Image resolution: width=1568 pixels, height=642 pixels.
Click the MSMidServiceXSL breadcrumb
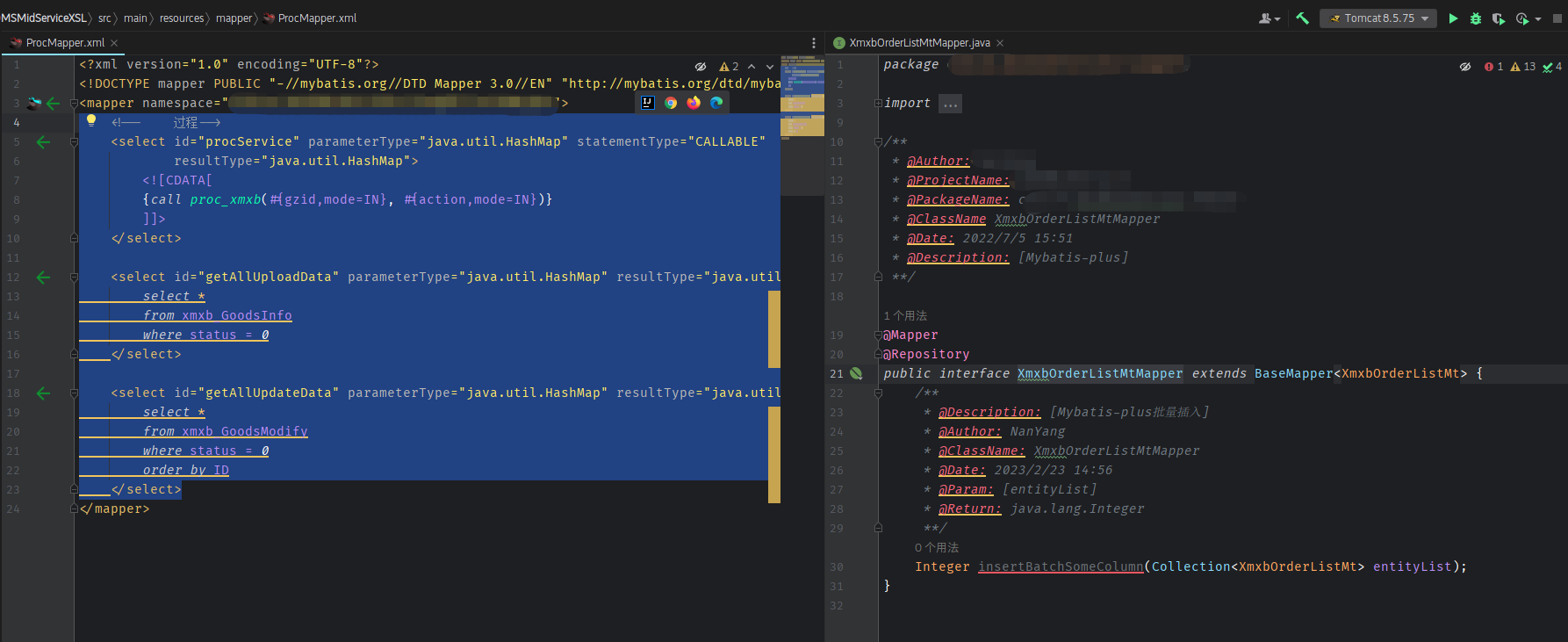pos(43,18)
